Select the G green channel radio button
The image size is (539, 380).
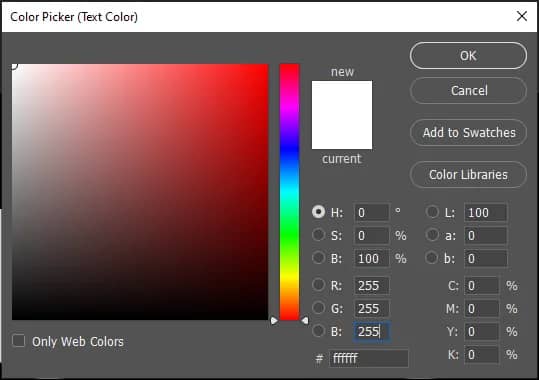tap(318, 308)
